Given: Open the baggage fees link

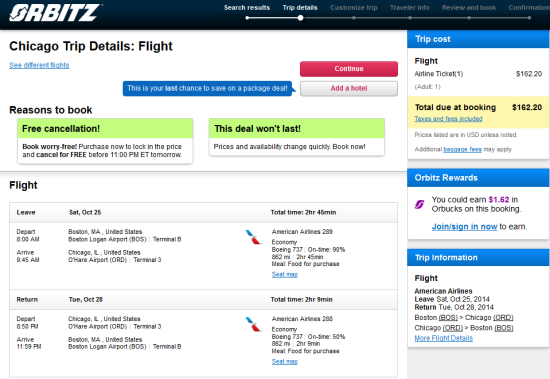Looking at the screenshot, I should tap(462, 149).
